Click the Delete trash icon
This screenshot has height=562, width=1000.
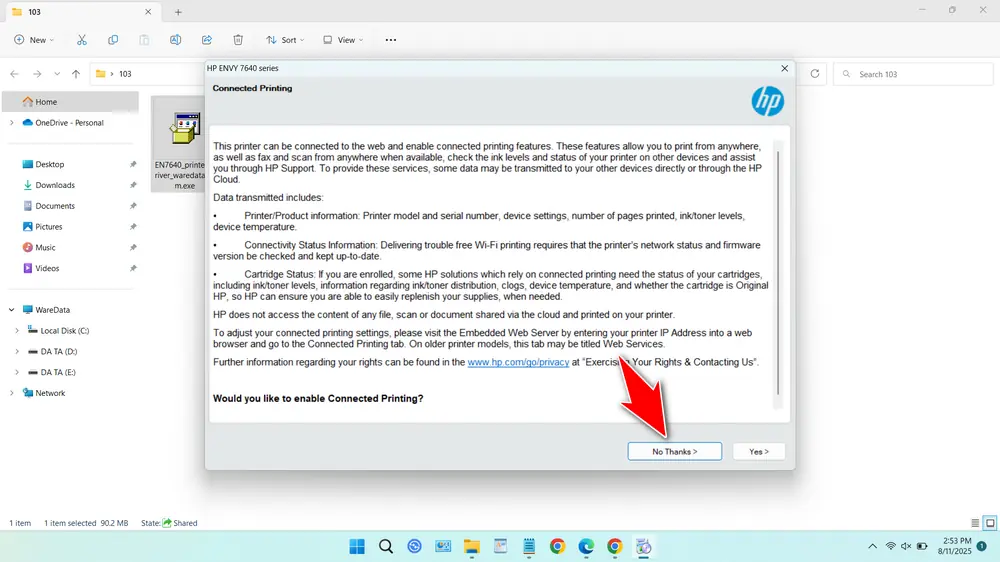click(x=238, y=40)
